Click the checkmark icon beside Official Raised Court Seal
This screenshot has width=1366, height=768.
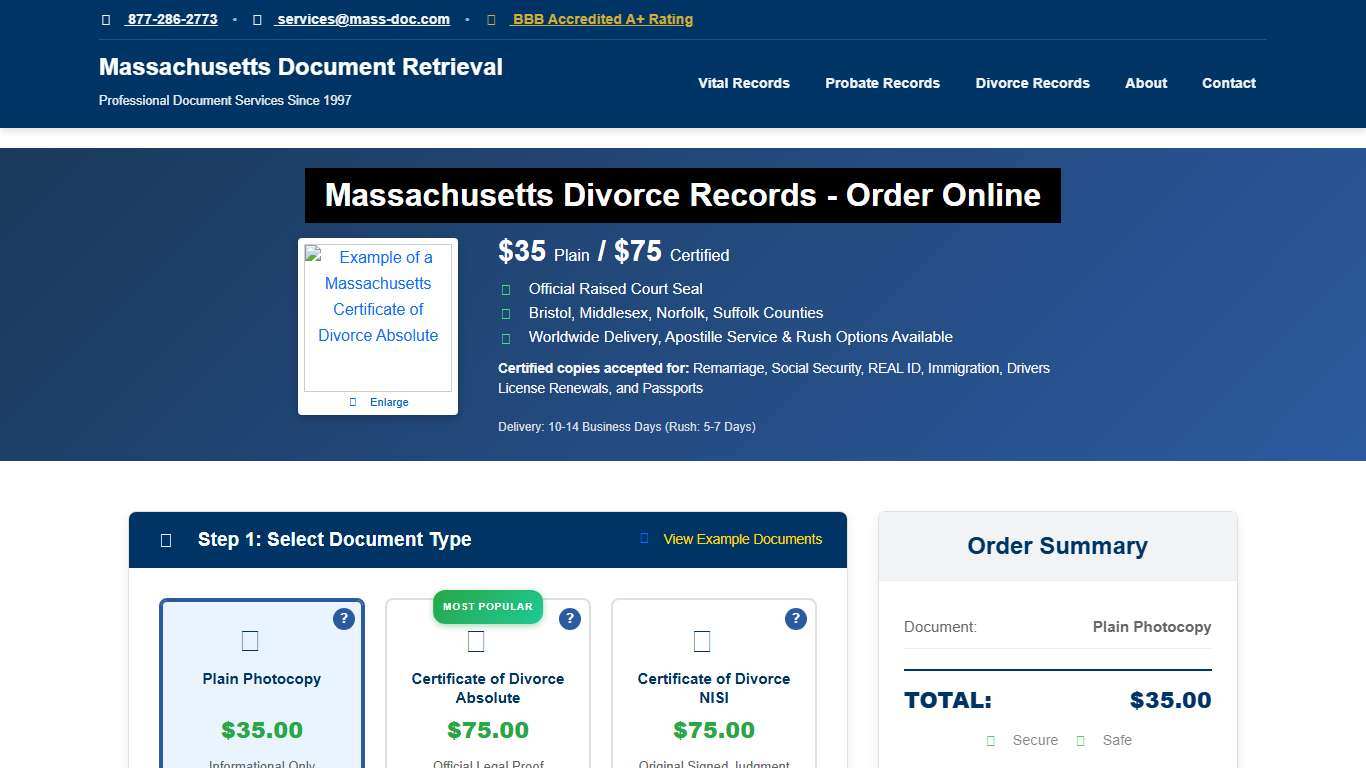506,290
